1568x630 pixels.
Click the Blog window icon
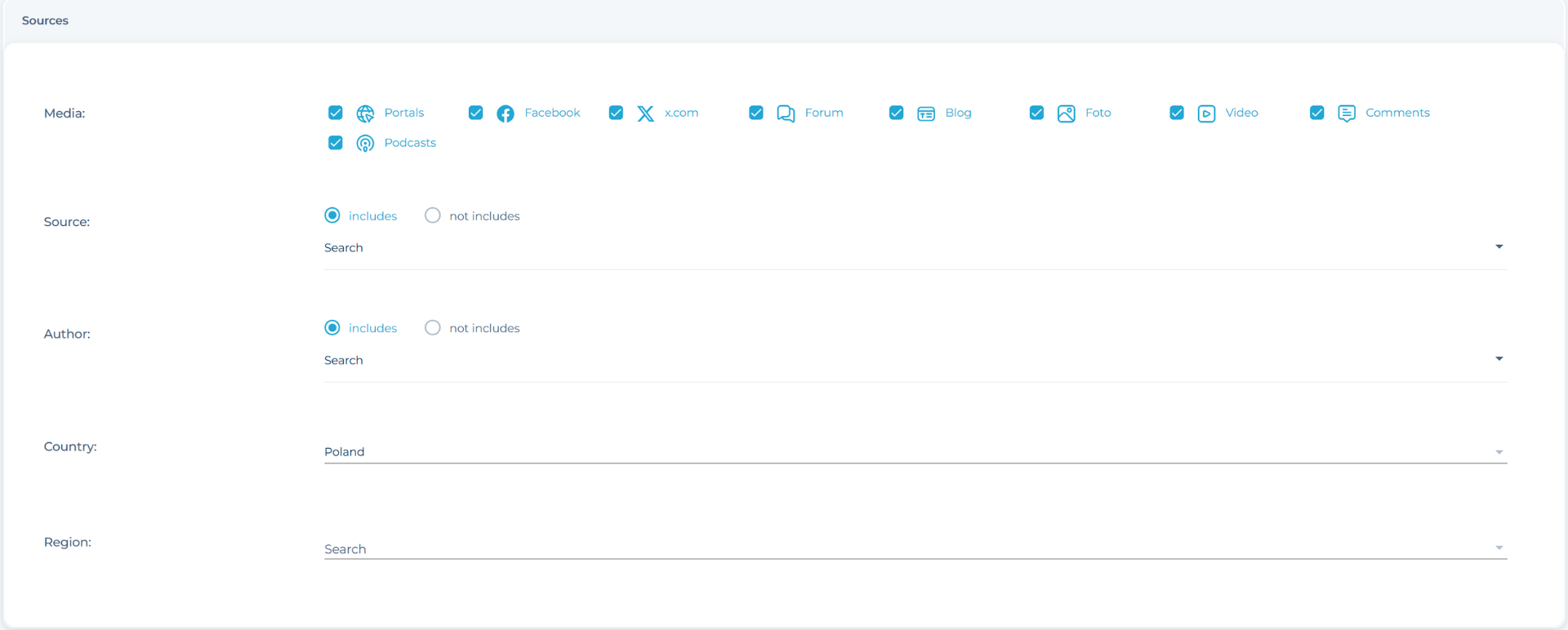(x=926, y=113)
